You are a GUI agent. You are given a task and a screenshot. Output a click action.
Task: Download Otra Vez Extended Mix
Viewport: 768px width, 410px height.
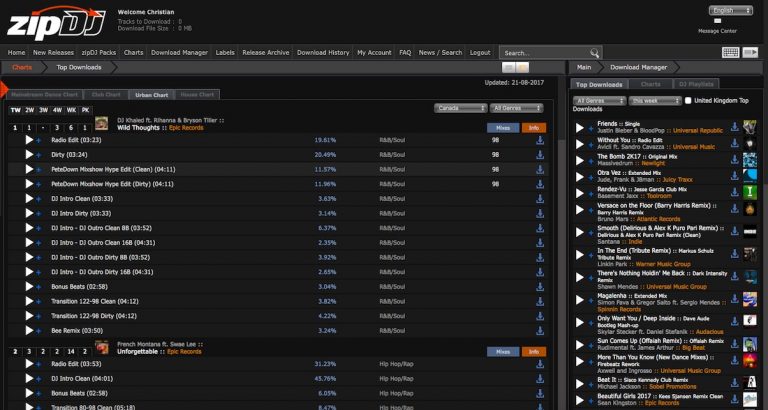pyautogui.click(x=735, y=176)
